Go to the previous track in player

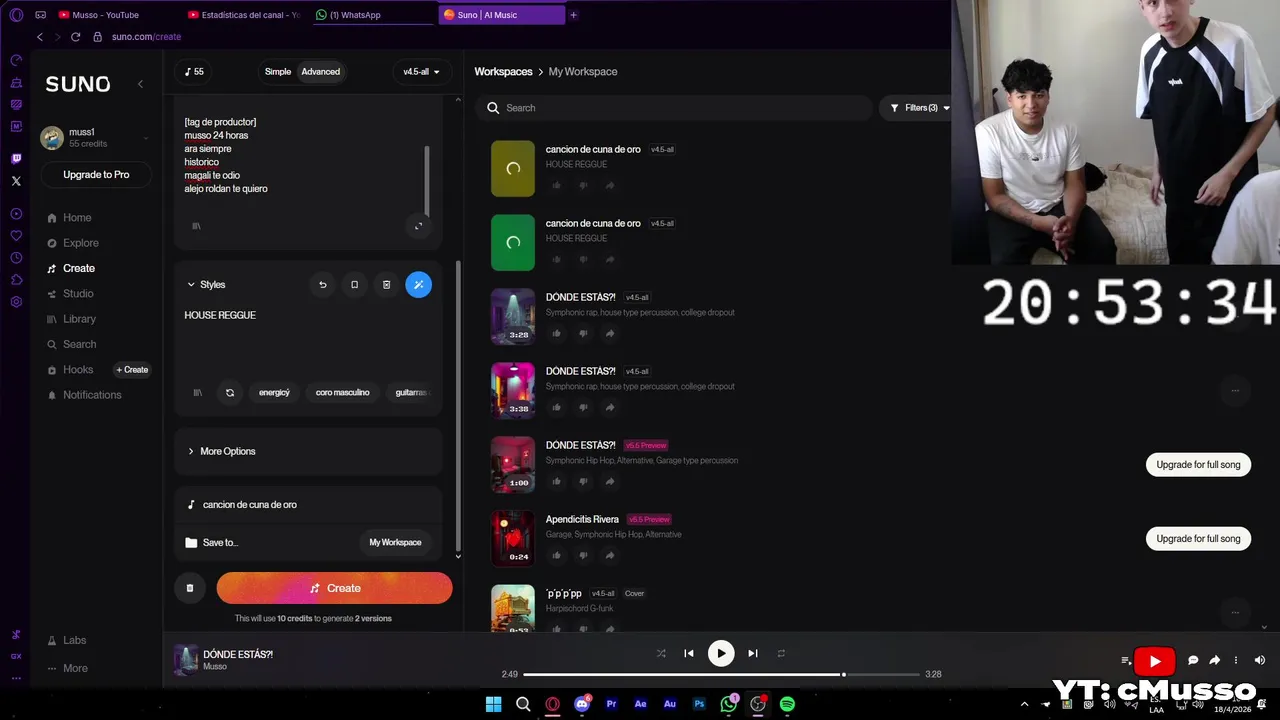pyautogui.click(x=689, y=653)
